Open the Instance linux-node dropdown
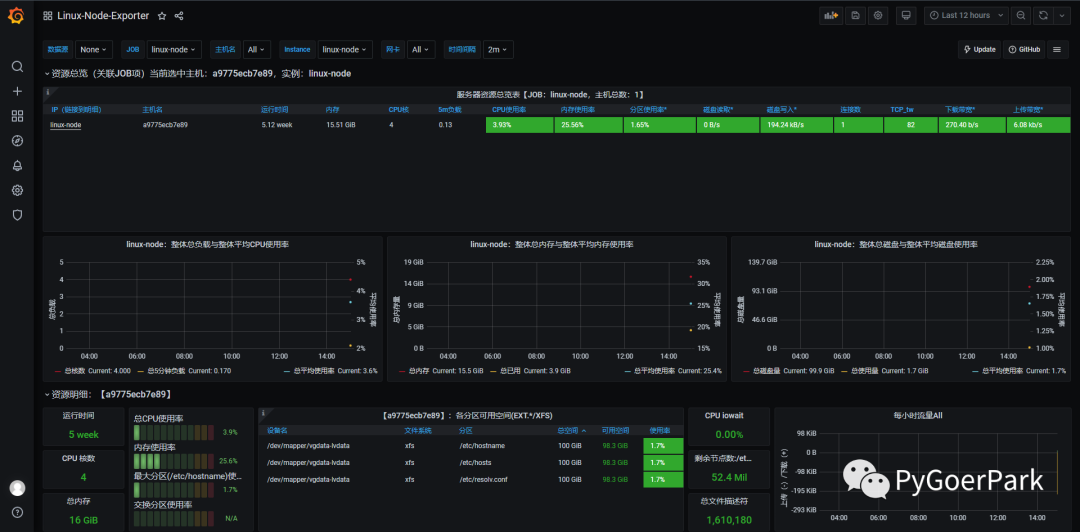 point(345,50)
